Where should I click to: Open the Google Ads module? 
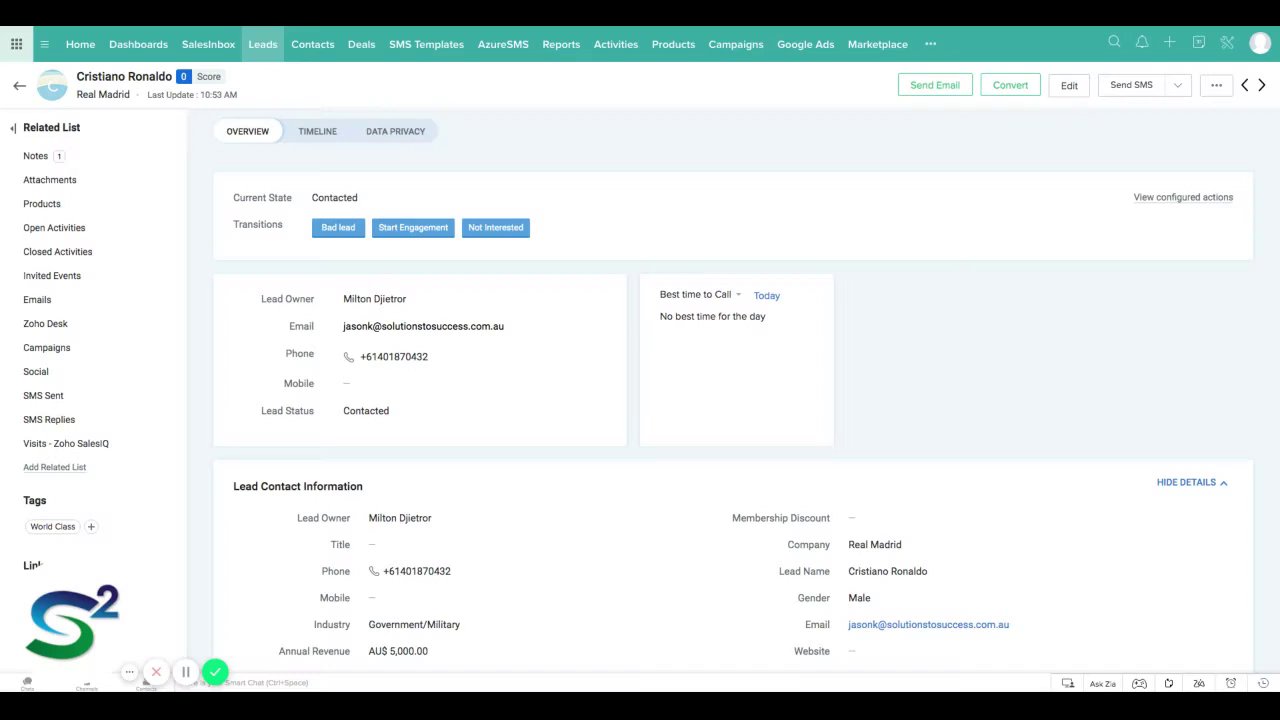point(805,44)
